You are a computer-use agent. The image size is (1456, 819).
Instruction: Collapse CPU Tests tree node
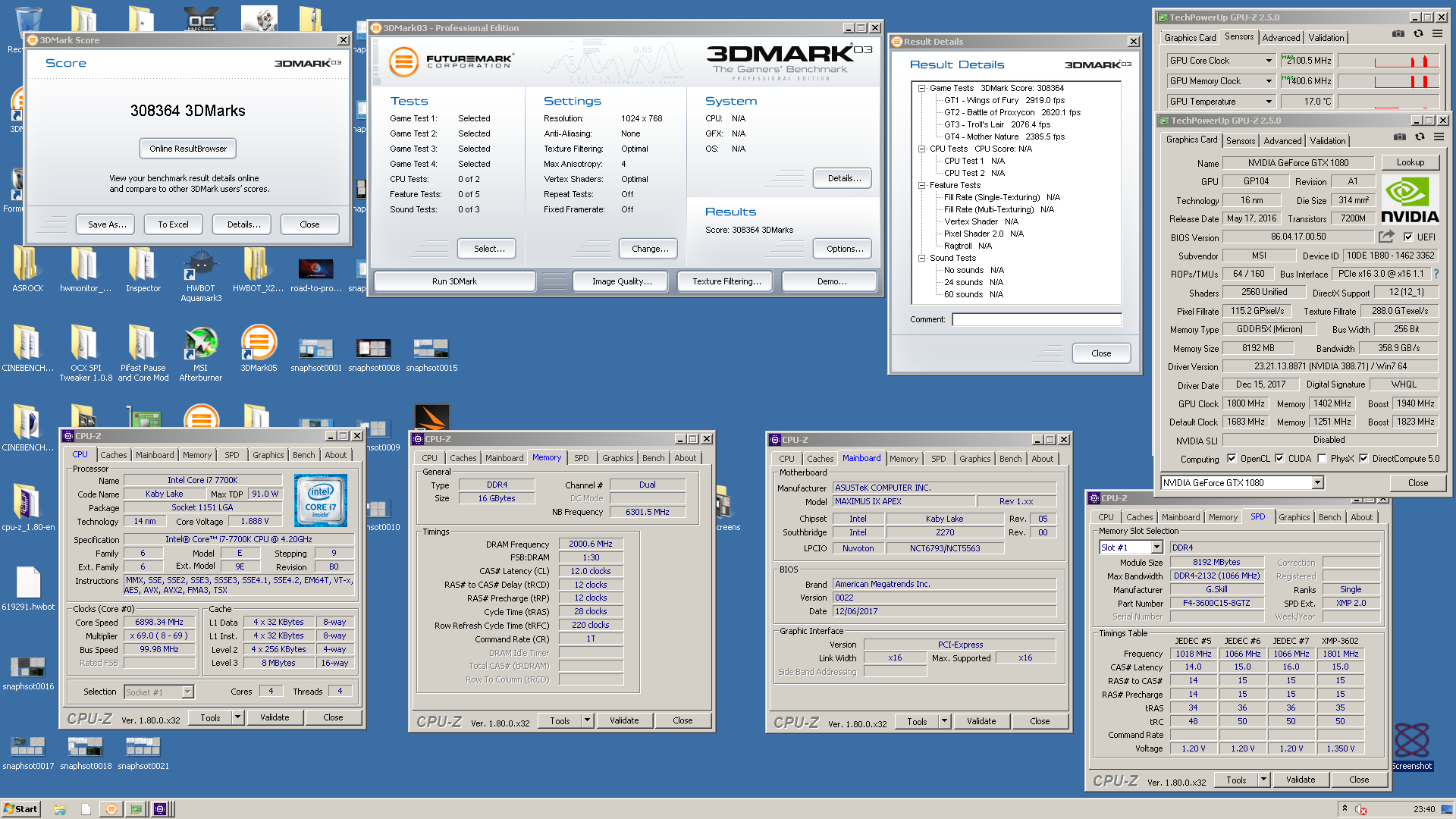click(921, 149)
